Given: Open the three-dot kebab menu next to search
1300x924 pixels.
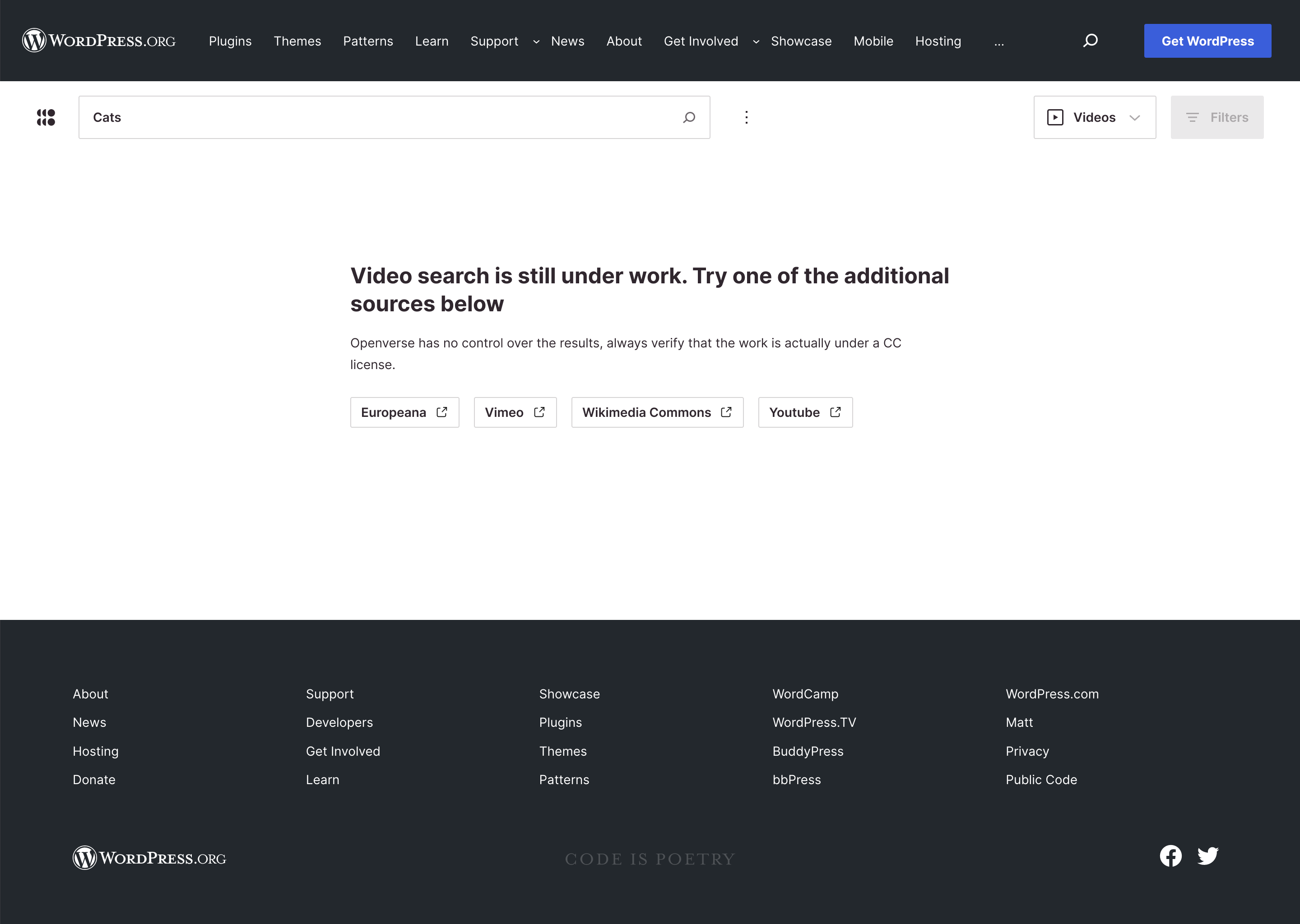Looking at the screenshot, I should (746, 117).
